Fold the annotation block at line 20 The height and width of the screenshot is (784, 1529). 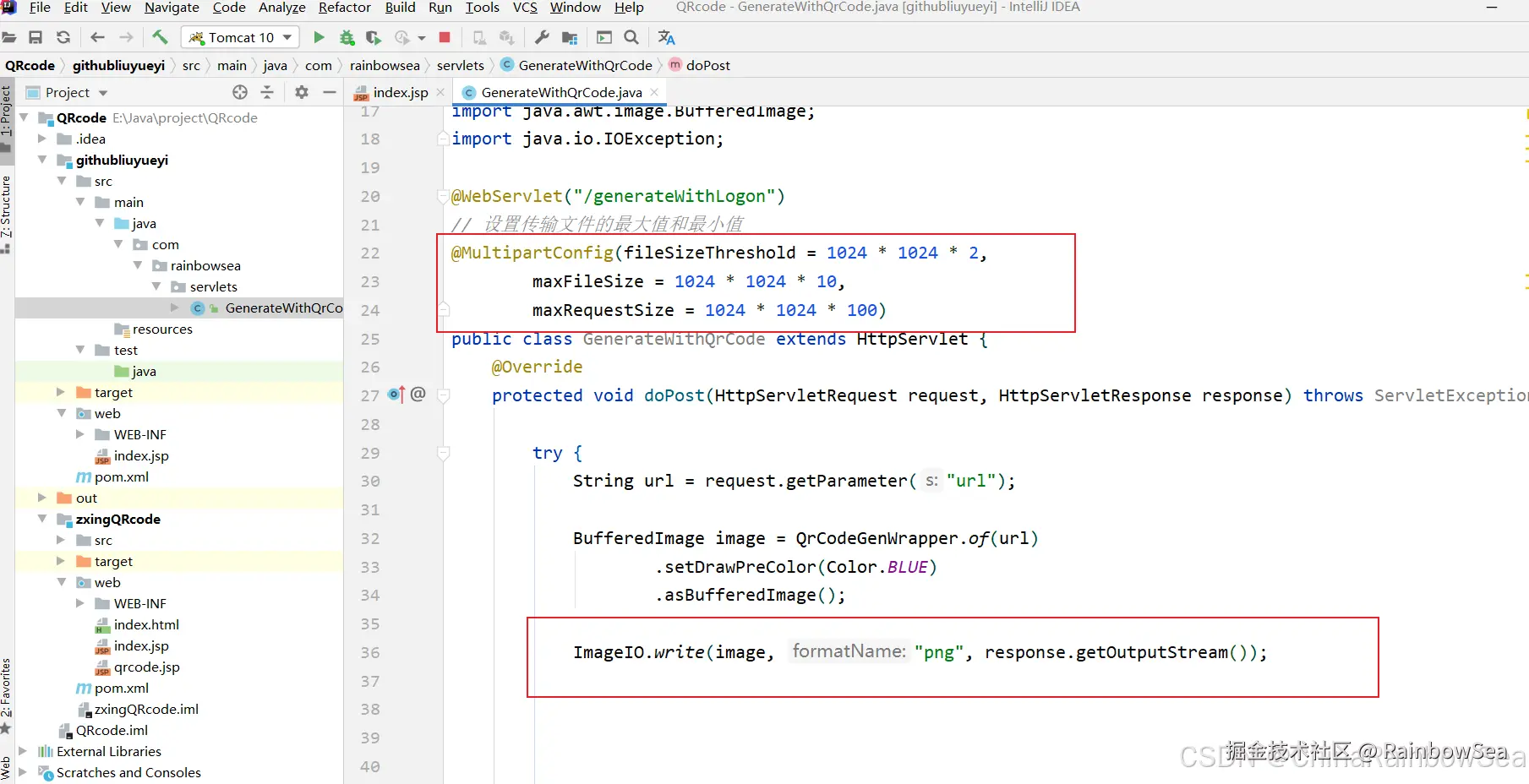(443, 196)
